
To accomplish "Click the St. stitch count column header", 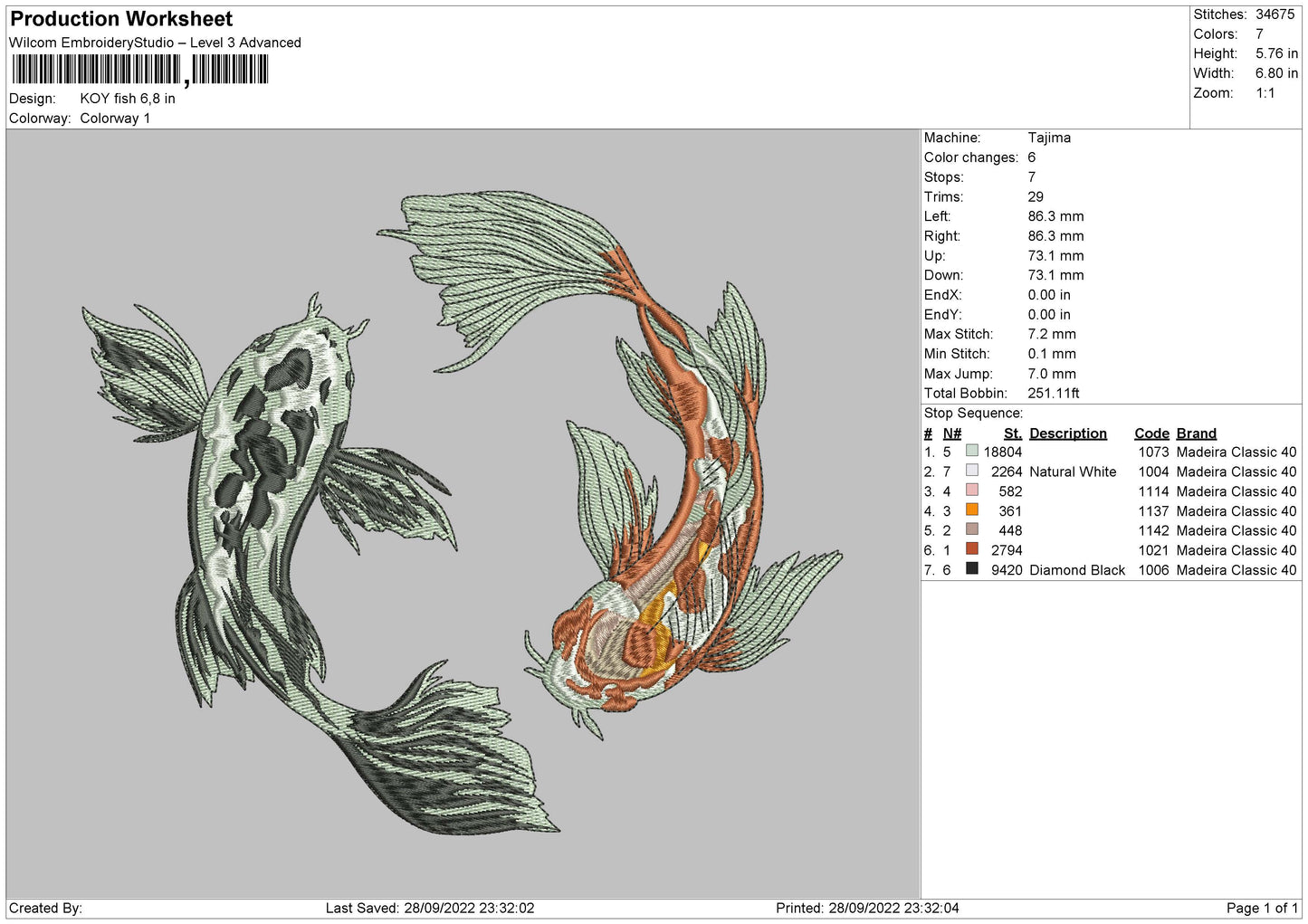I will (1012, 433).
